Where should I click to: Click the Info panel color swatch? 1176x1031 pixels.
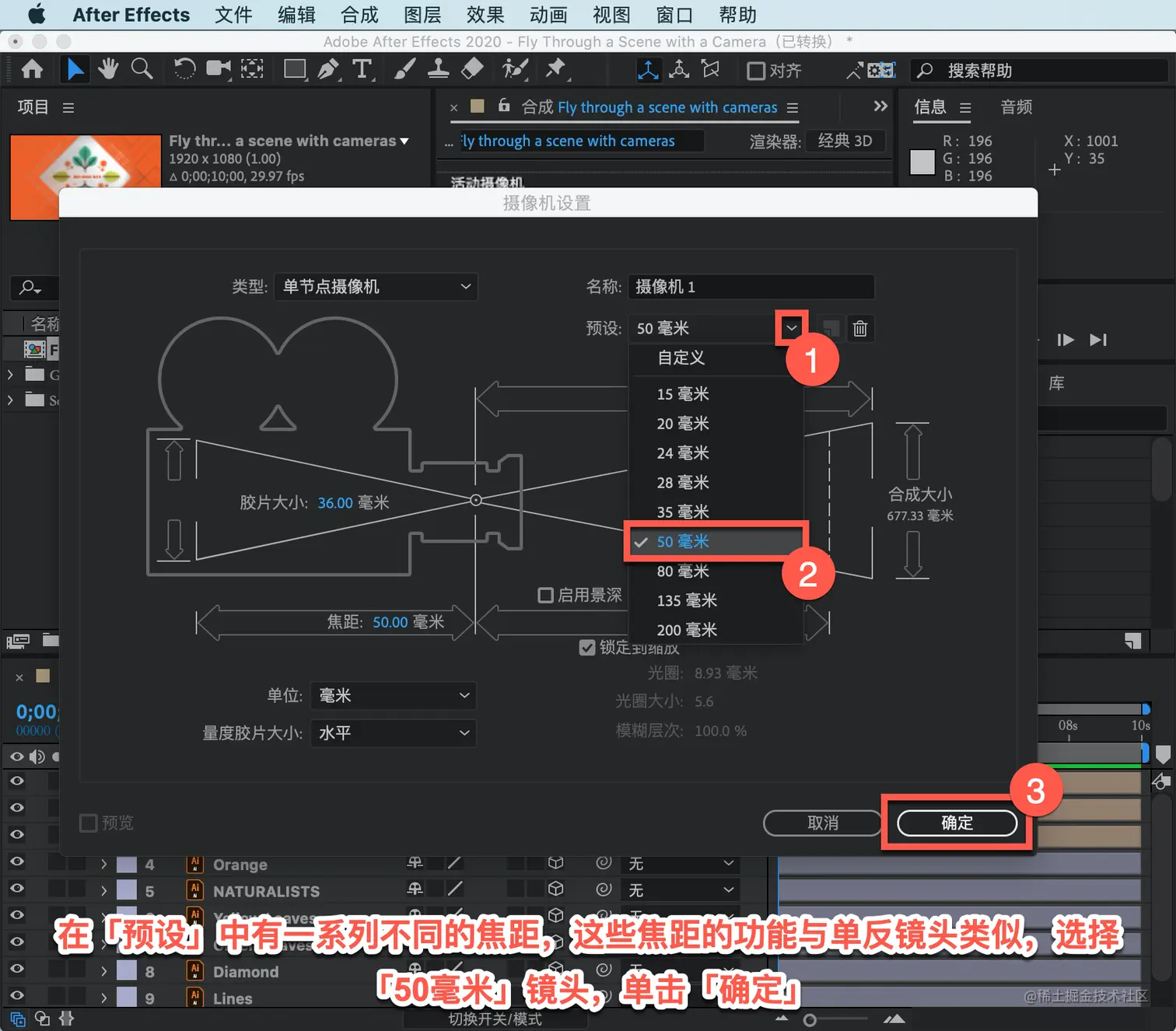(x=922, y=162)
